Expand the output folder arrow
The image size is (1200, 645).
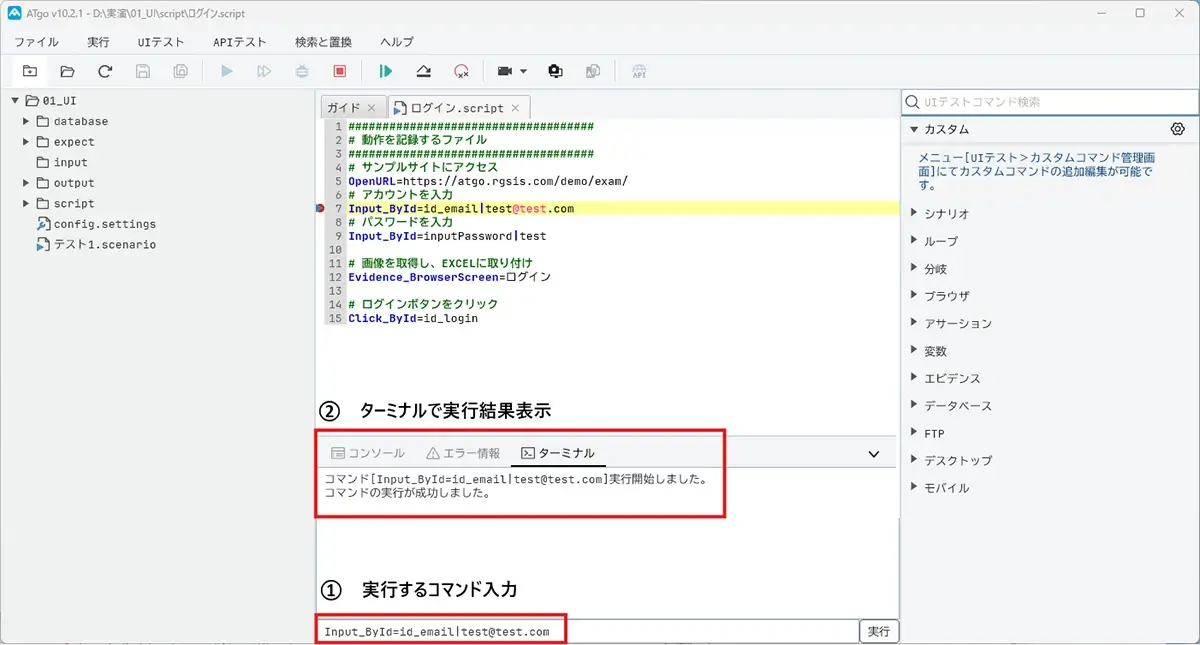(27, 183)
